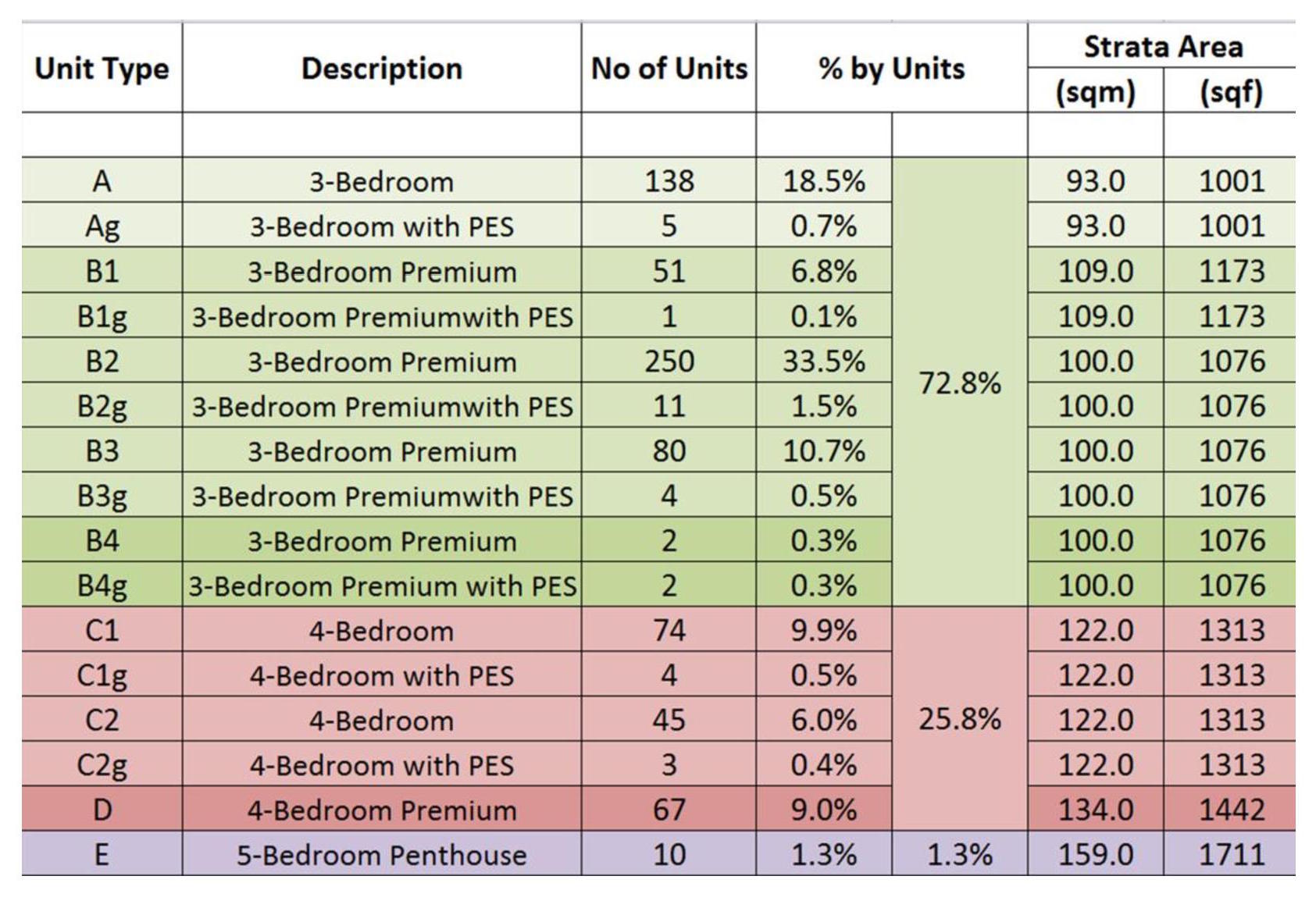Select the Description header cell
Image resolution: width=1316 pixels, height=908 pixels.
click(x=382, y=68)
